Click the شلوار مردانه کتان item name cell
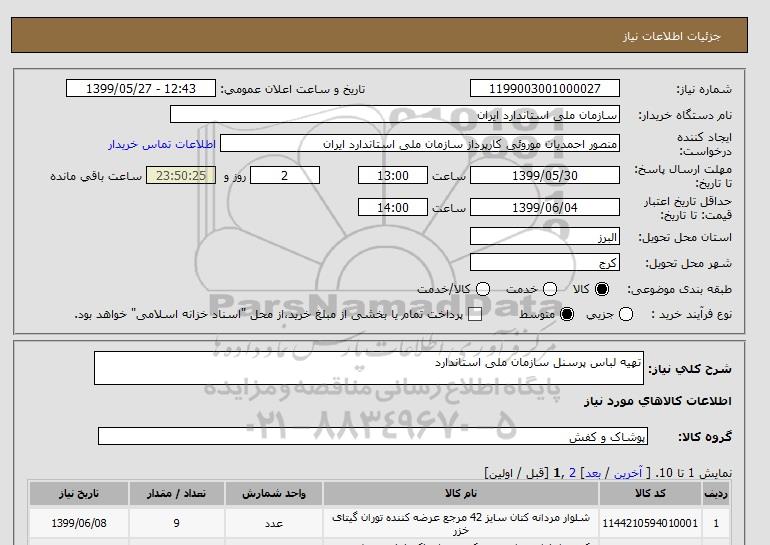 pyautogui.click(x=461, y=523)
